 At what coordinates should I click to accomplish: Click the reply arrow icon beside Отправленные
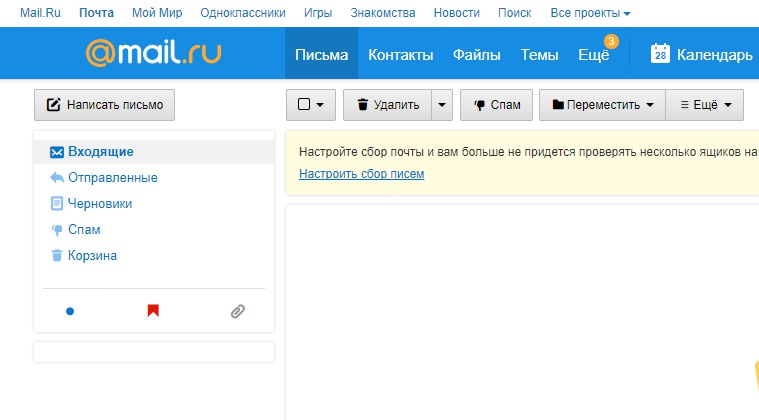point(57,178)
